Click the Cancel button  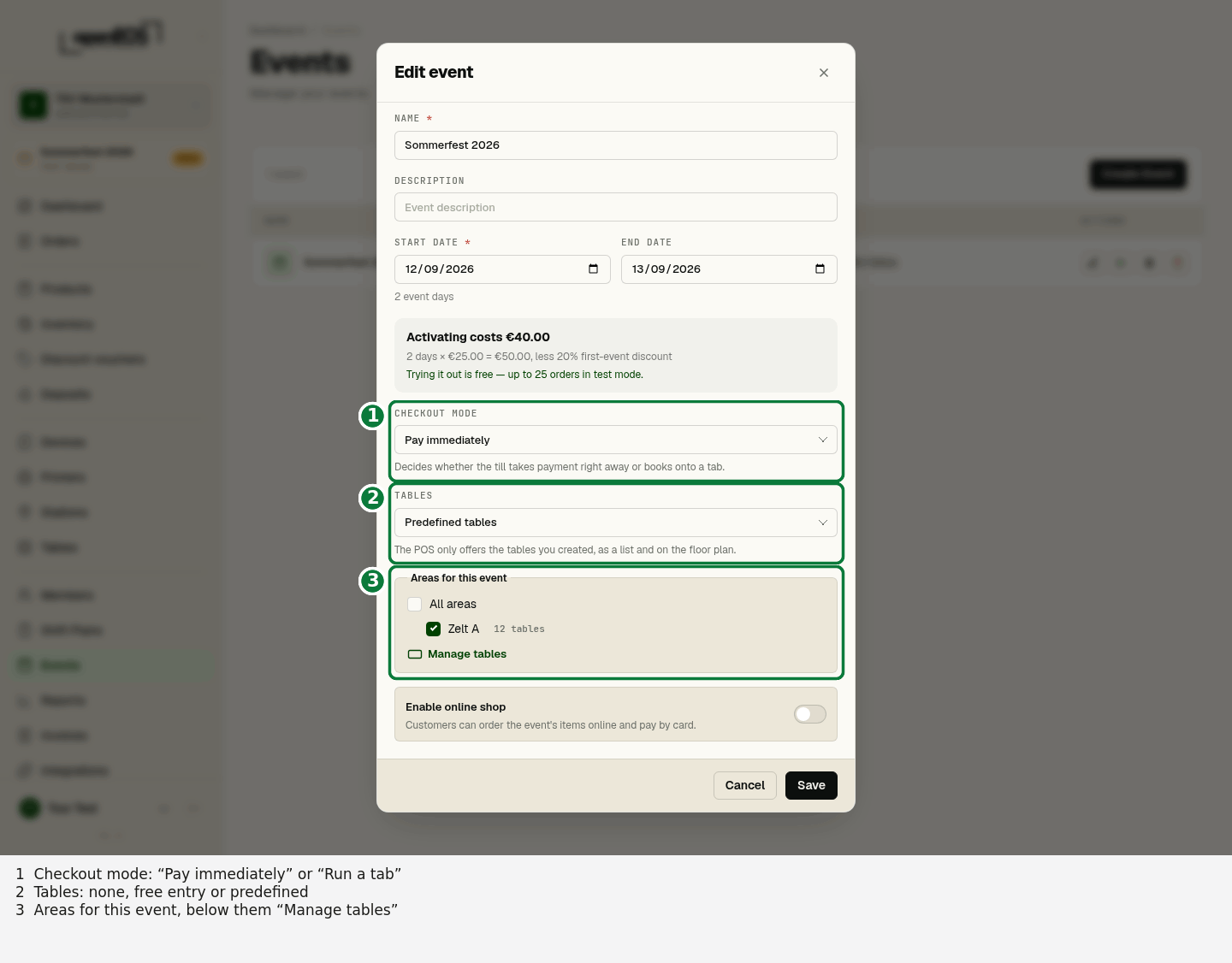[745, 785]
